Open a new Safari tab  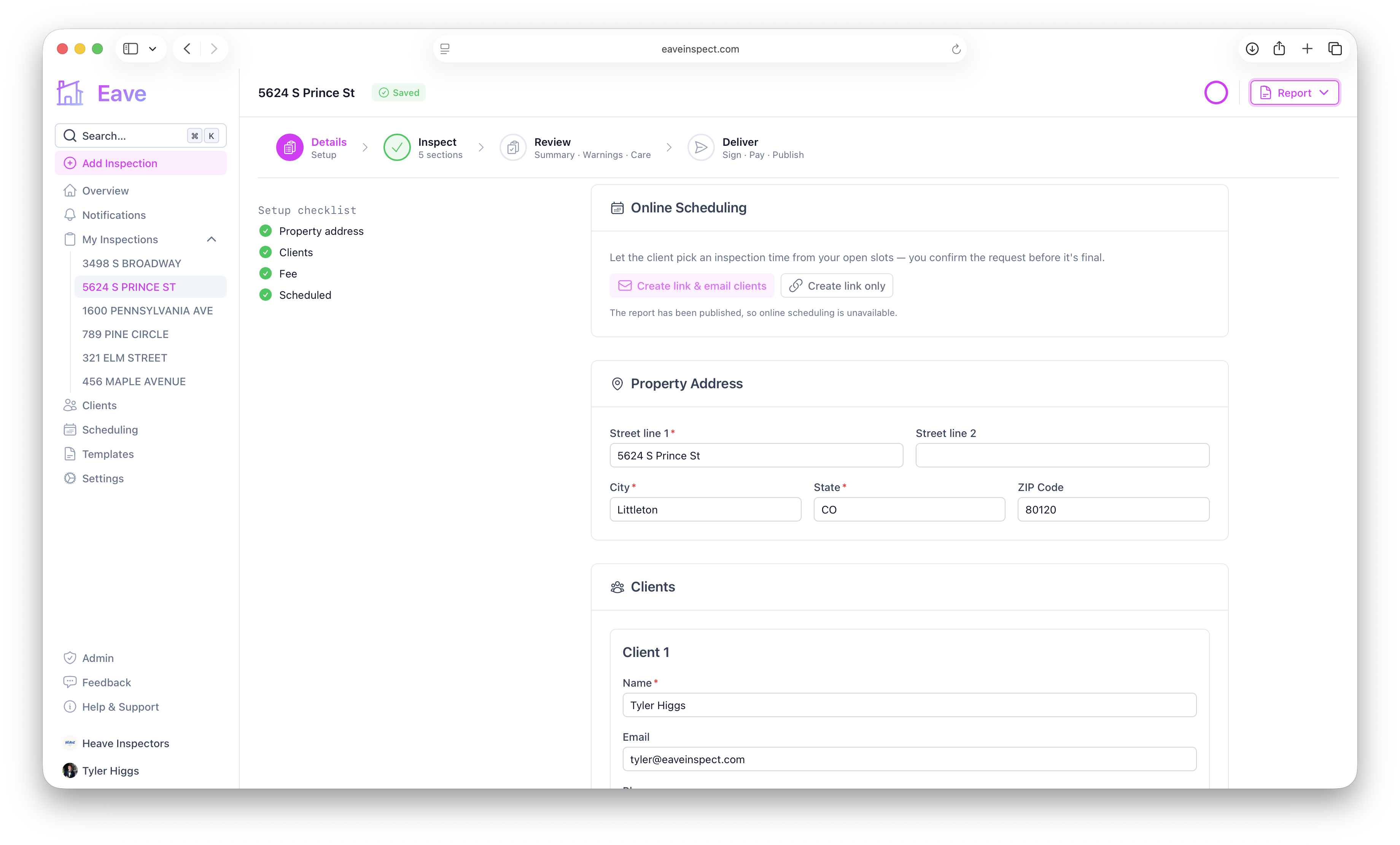(1308, 49)
